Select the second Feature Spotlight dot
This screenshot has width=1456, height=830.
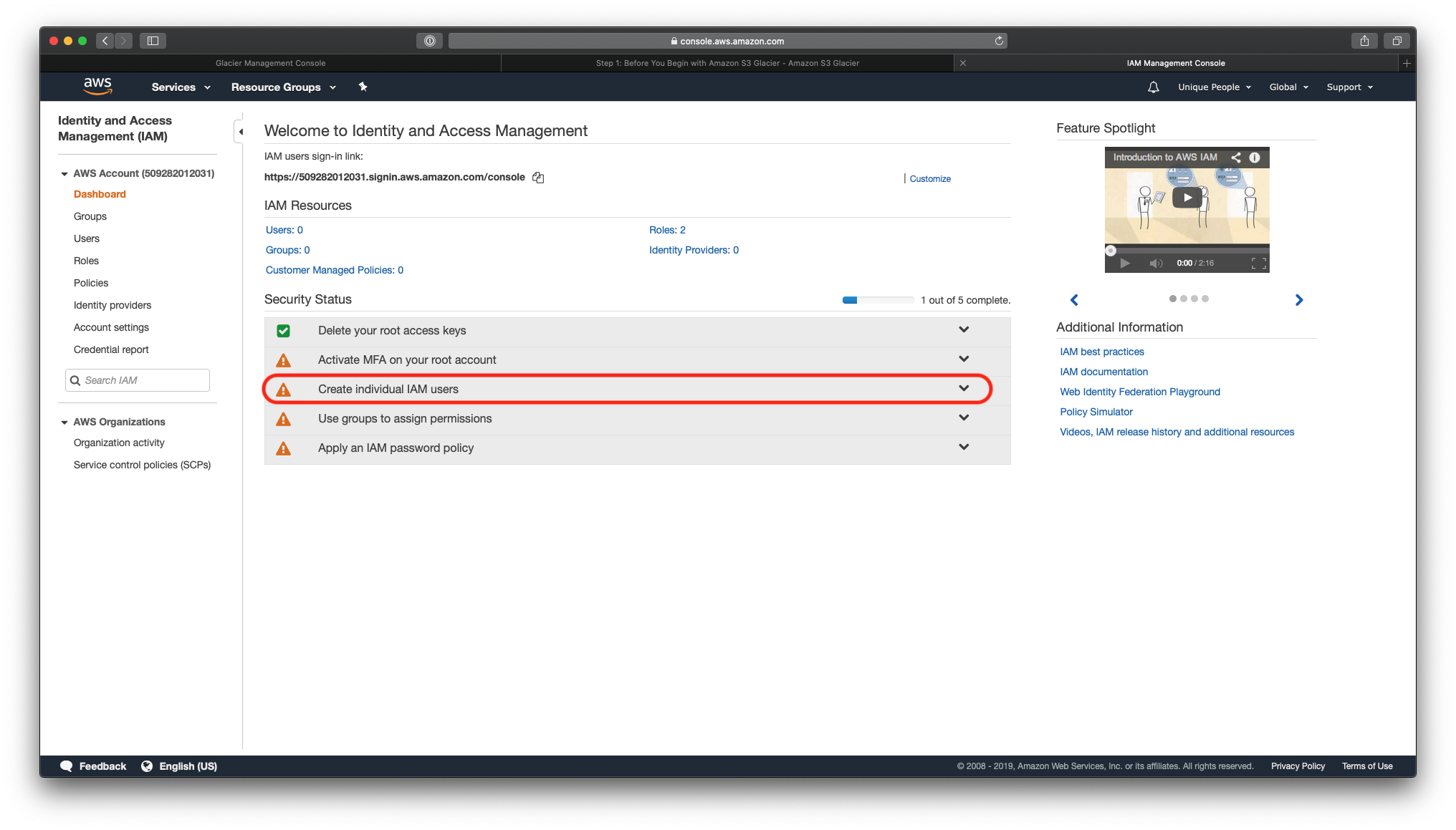[x=1184, y=299]
